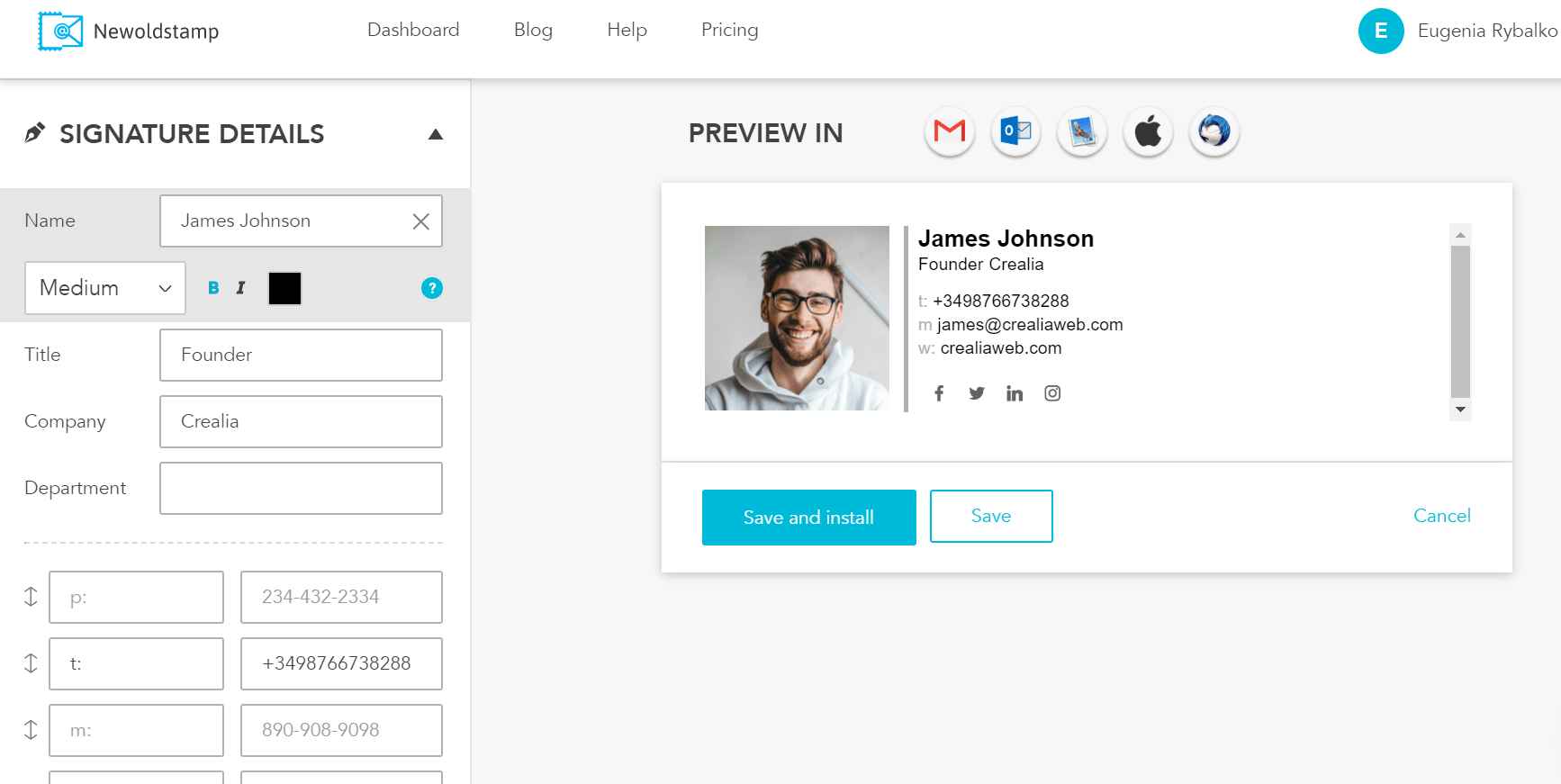Toggle bold formatting for the name

click(x=213, y=288)
